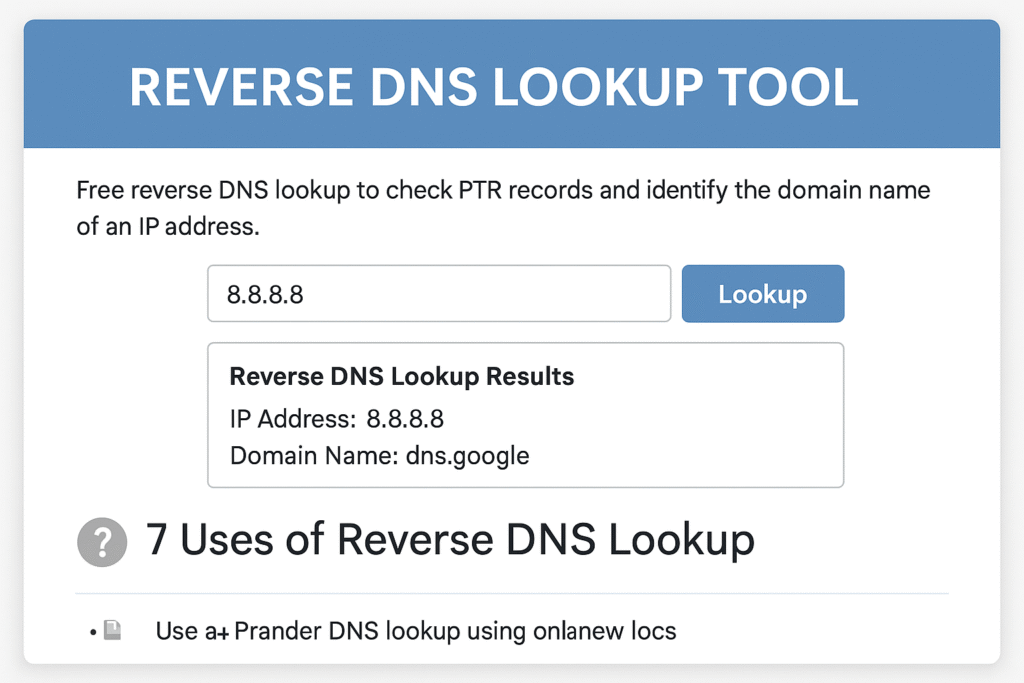The width and height of the screenshot is (1024, 683).
Task: Click the help badge before '7 Uses' heading
Action: click(102, 541)
